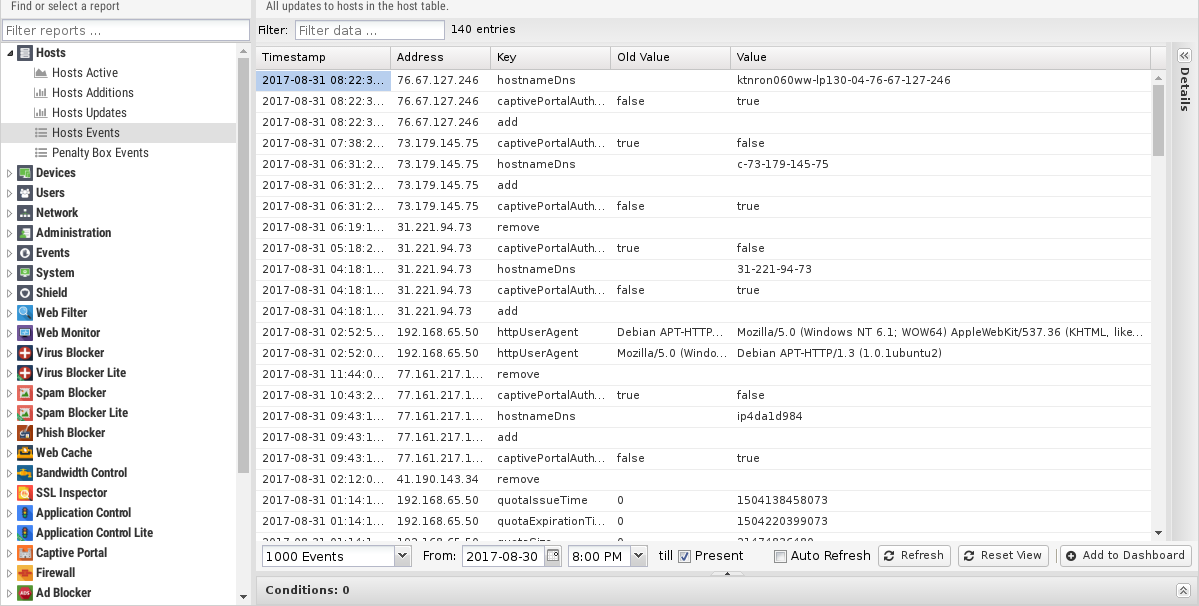The width and height of the screenshot is (1199, 606).
Task: Click the SSL Inspector lock icon
Action: pyautogui.click(x=25, y=493)
